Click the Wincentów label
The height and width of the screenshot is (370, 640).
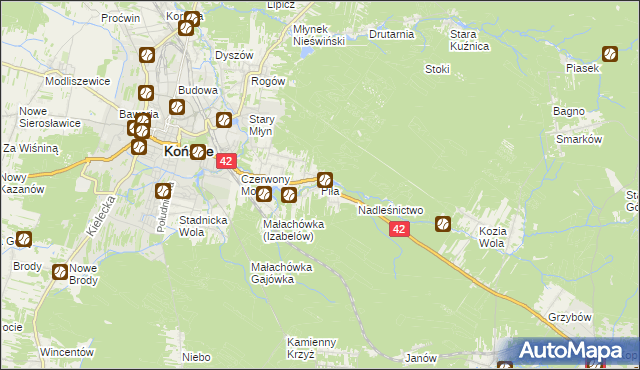67,352
